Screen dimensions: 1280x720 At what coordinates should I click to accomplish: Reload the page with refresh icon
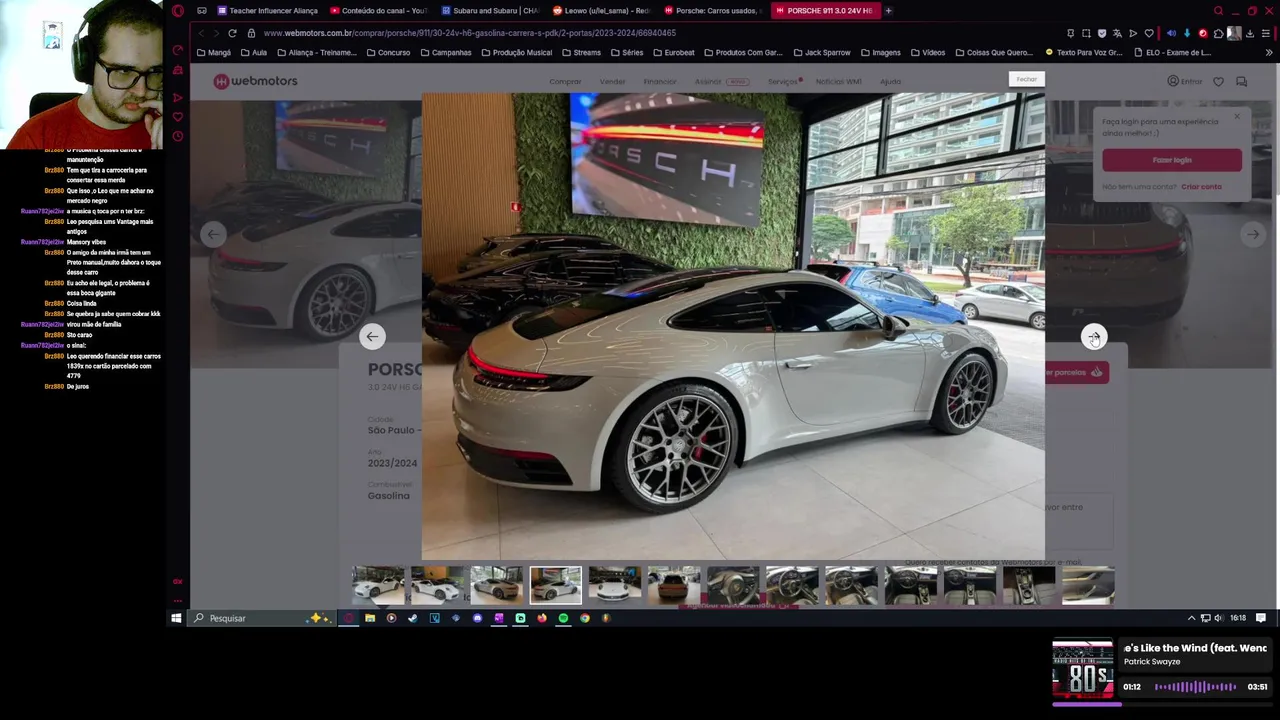click(232, 33)
